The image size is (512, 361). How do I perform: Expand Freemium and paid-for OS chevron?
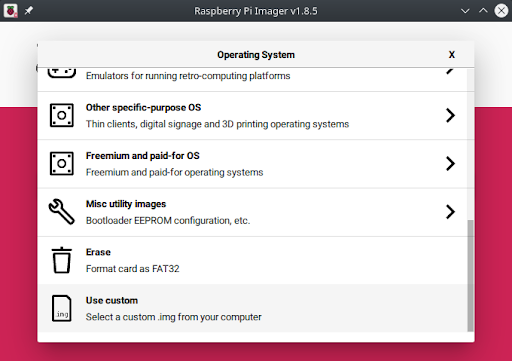pyautogui.click(x=450, y=163)
